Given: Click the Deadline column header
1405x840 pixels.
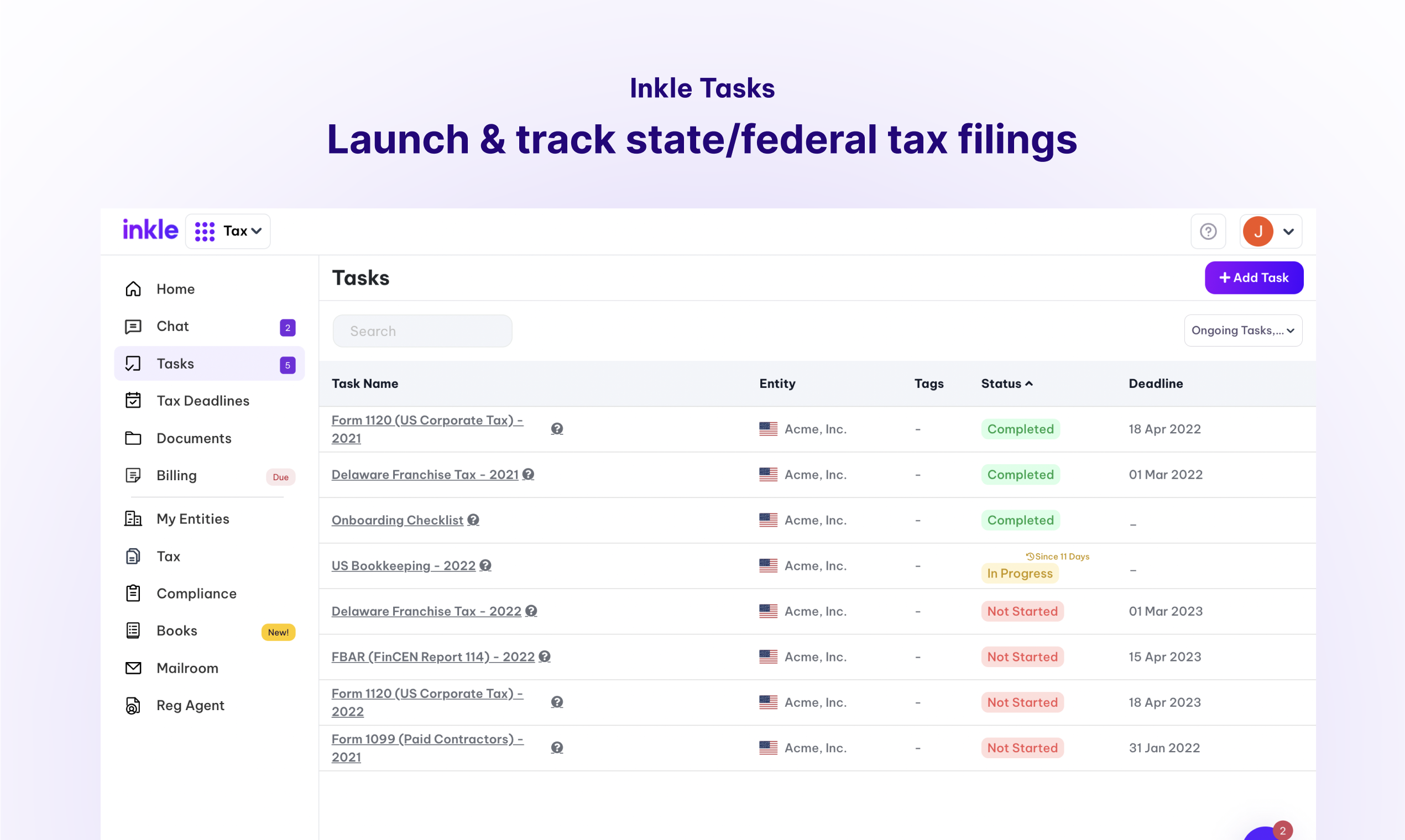Looking at the screenshot, I should pyautogui.click(x=1155, y=384).
